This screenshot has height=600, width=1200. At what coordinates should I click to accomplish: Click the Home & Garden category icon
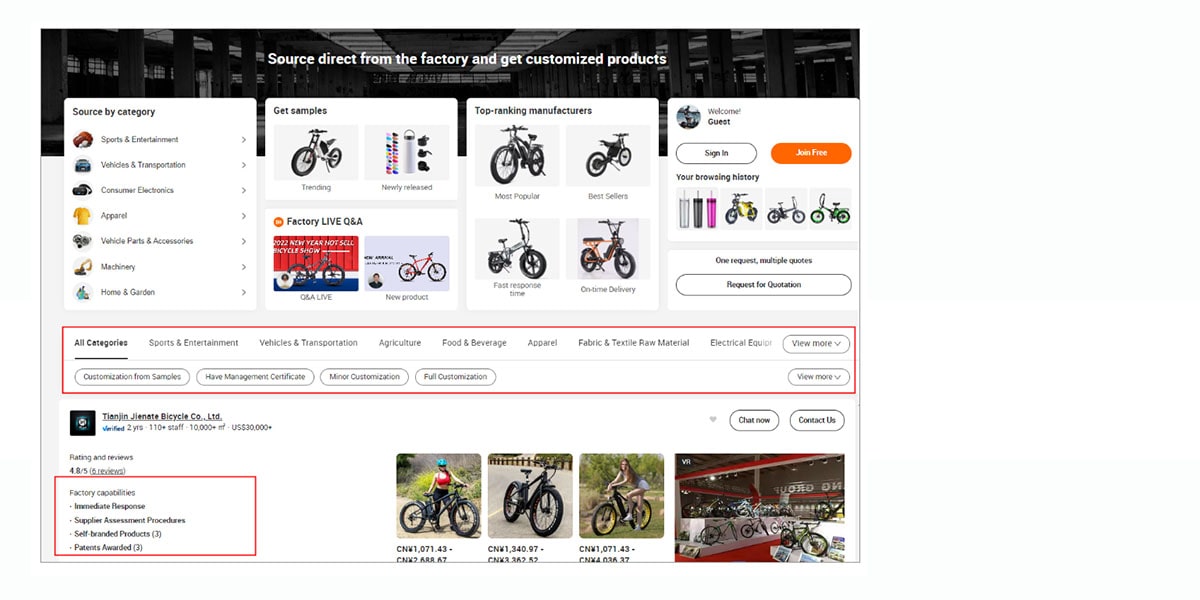pyautogui.click(x=83, y=292)
